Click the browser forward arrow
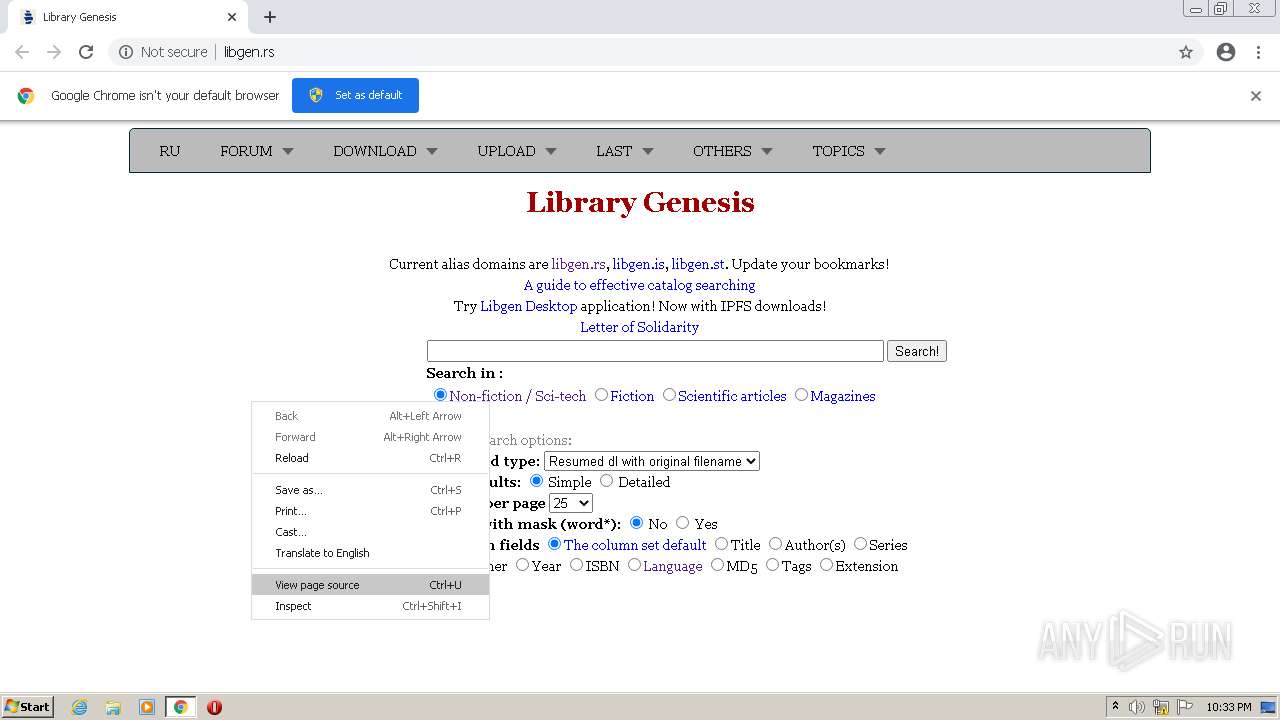The width and height of the screenshot is (1280, 720). pyautogui.click(x=54, y=52)
